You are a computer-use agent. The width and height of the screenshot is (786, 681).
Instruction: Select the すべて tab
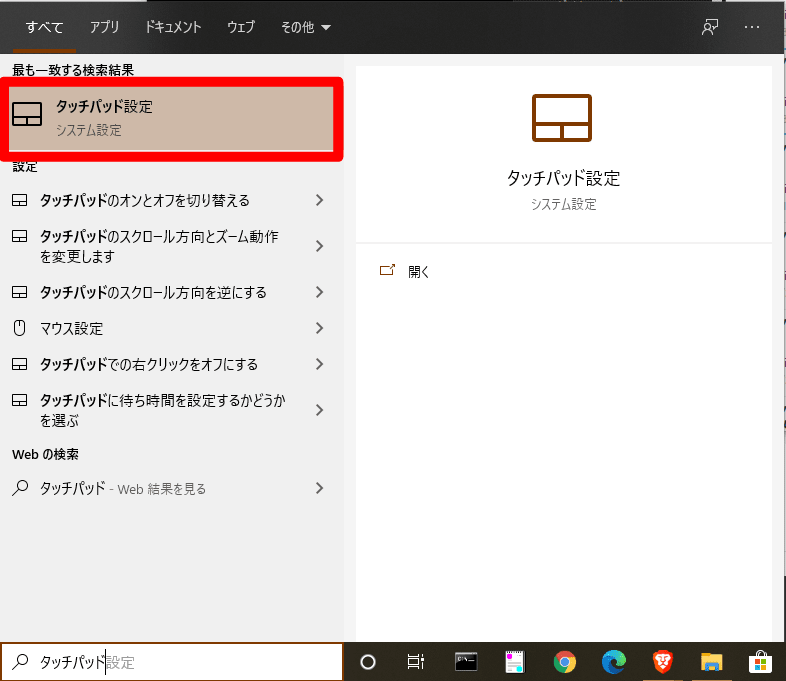44,27
